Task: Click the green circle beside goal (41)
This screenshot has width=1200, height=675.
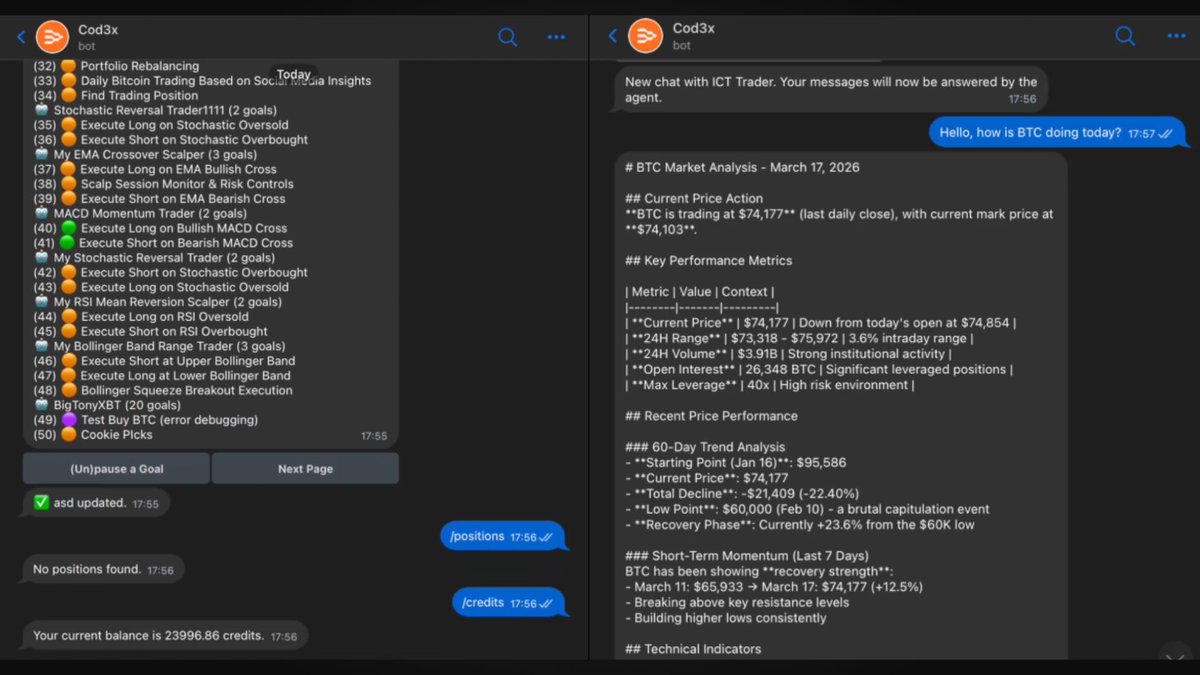Action: point(69,243)
